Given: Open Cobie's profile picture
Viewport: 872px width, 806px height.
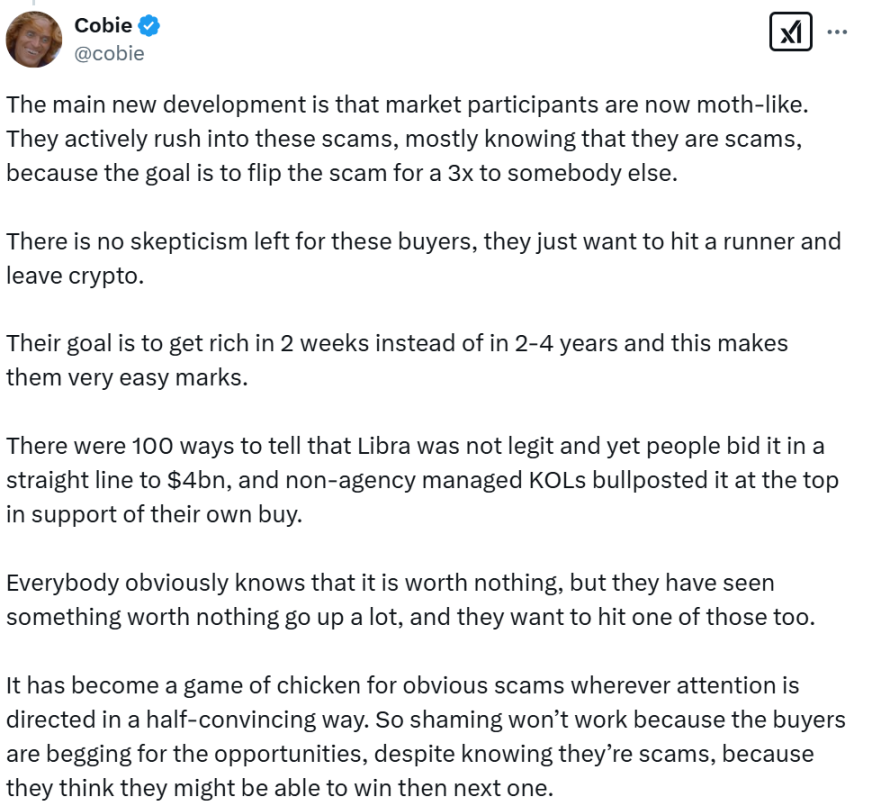Looking at the screenshot, I should click(x=34, y=38).
